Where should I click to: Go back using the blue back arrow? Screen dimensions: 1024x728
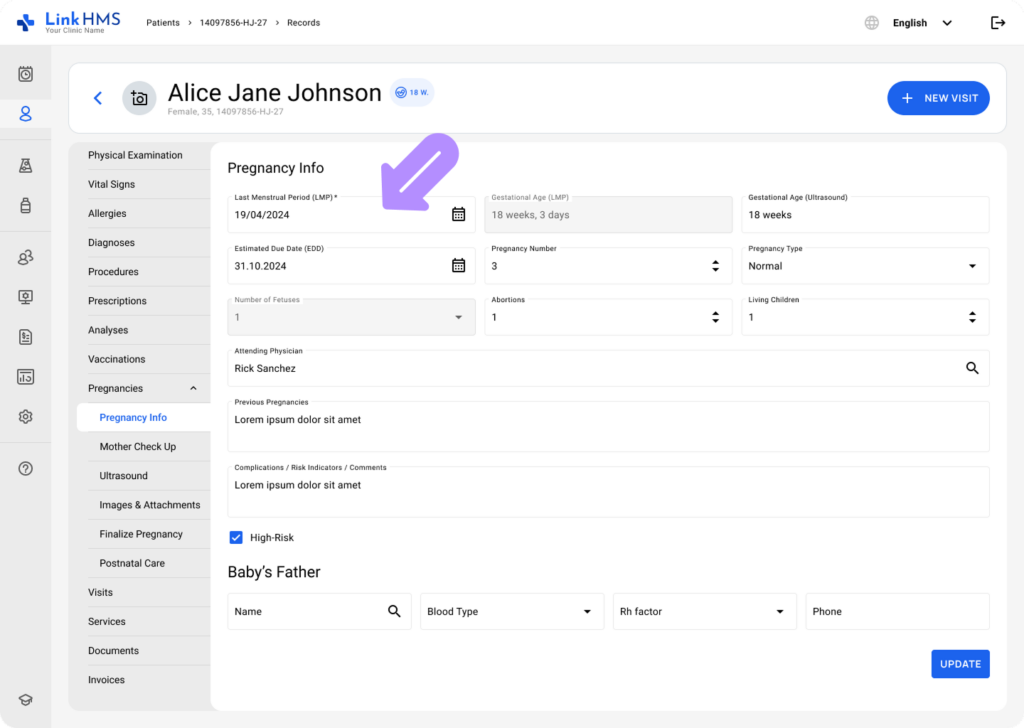point(98,98)
